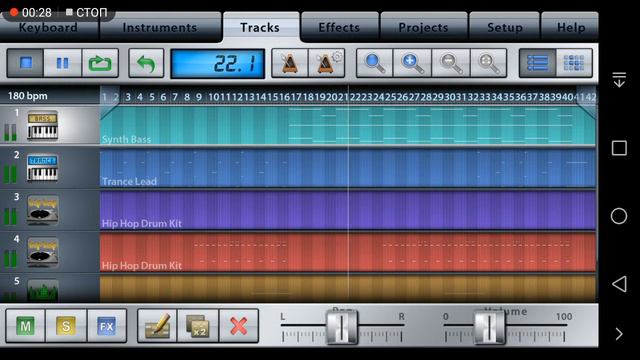The height and width of the screenshot is (360, 640).
Task: Tap Android recent apps square button
Action: 619,148
